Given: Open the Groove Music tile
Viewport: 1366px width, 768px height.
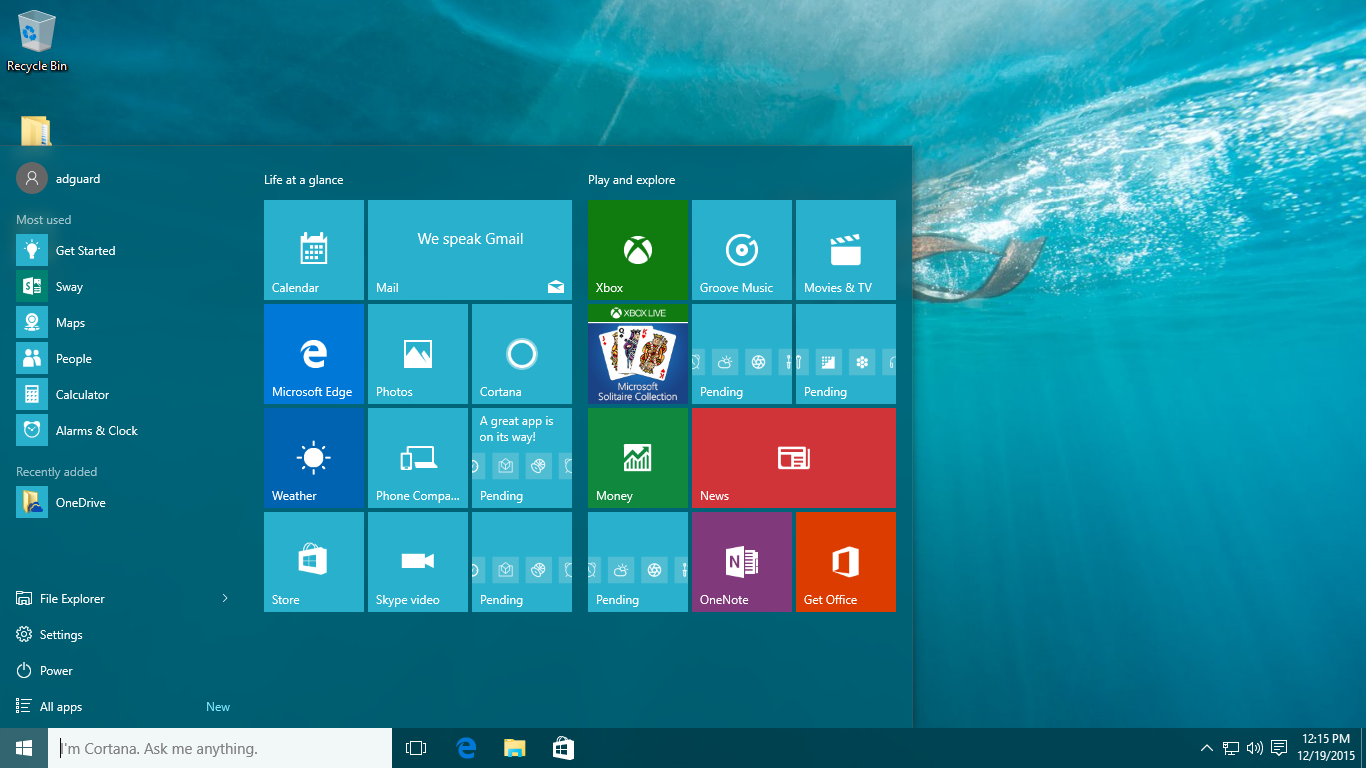Looking at the screenshot, I should point(742,250).
